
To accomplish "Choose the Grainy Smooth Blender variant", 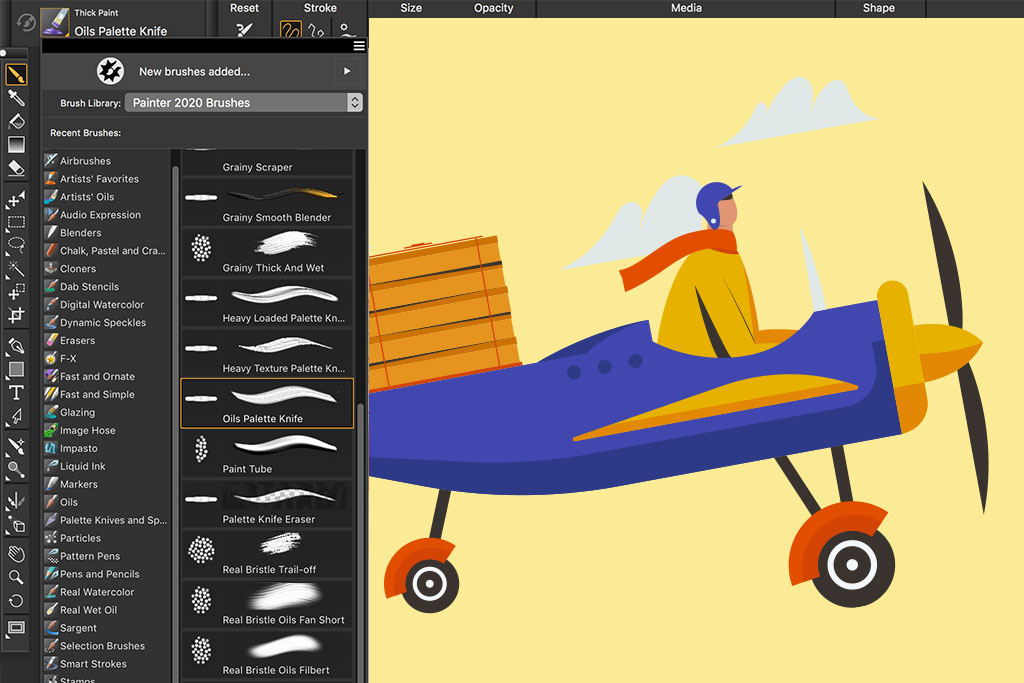I will (x=267, y=202).
